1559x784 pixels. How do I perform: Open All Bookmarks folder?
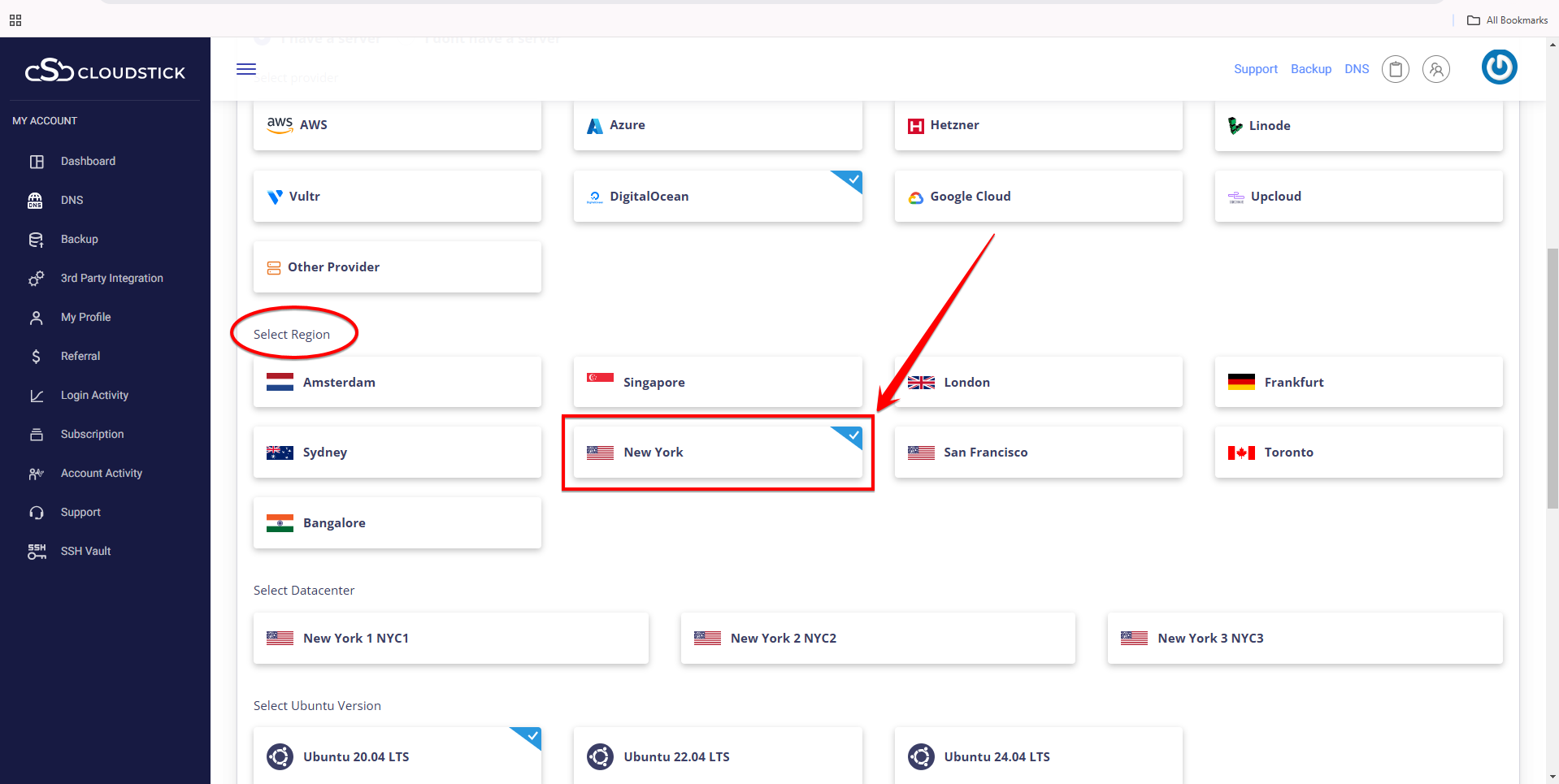click(1507, 20)
